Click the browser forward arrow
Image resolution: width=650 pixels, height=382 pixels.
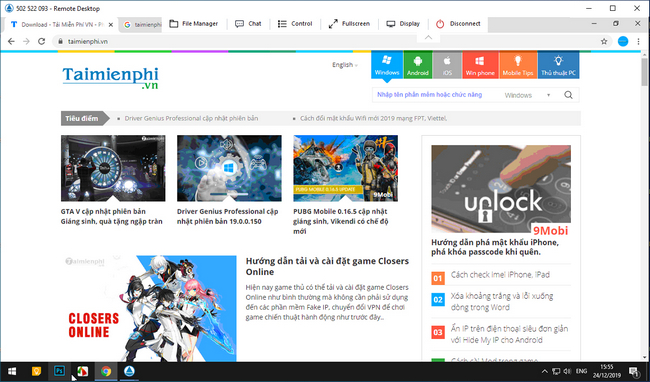(x=26, y=41)
